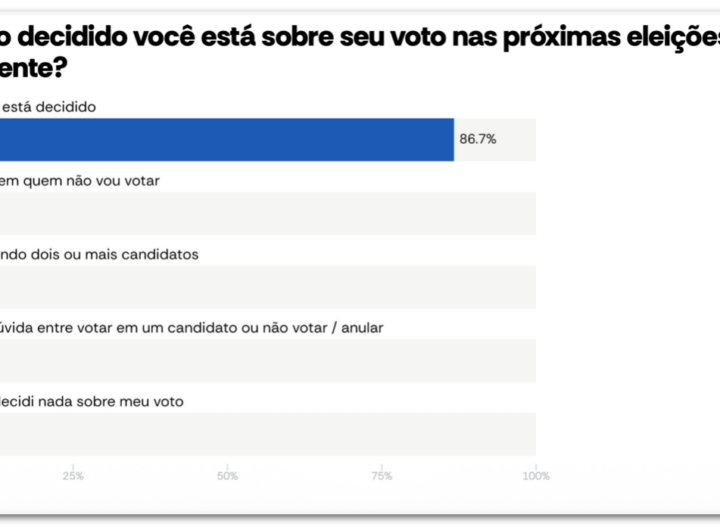720x530 pixels.
Task: Click the 86.7% value label
Action: pos(478,140)
